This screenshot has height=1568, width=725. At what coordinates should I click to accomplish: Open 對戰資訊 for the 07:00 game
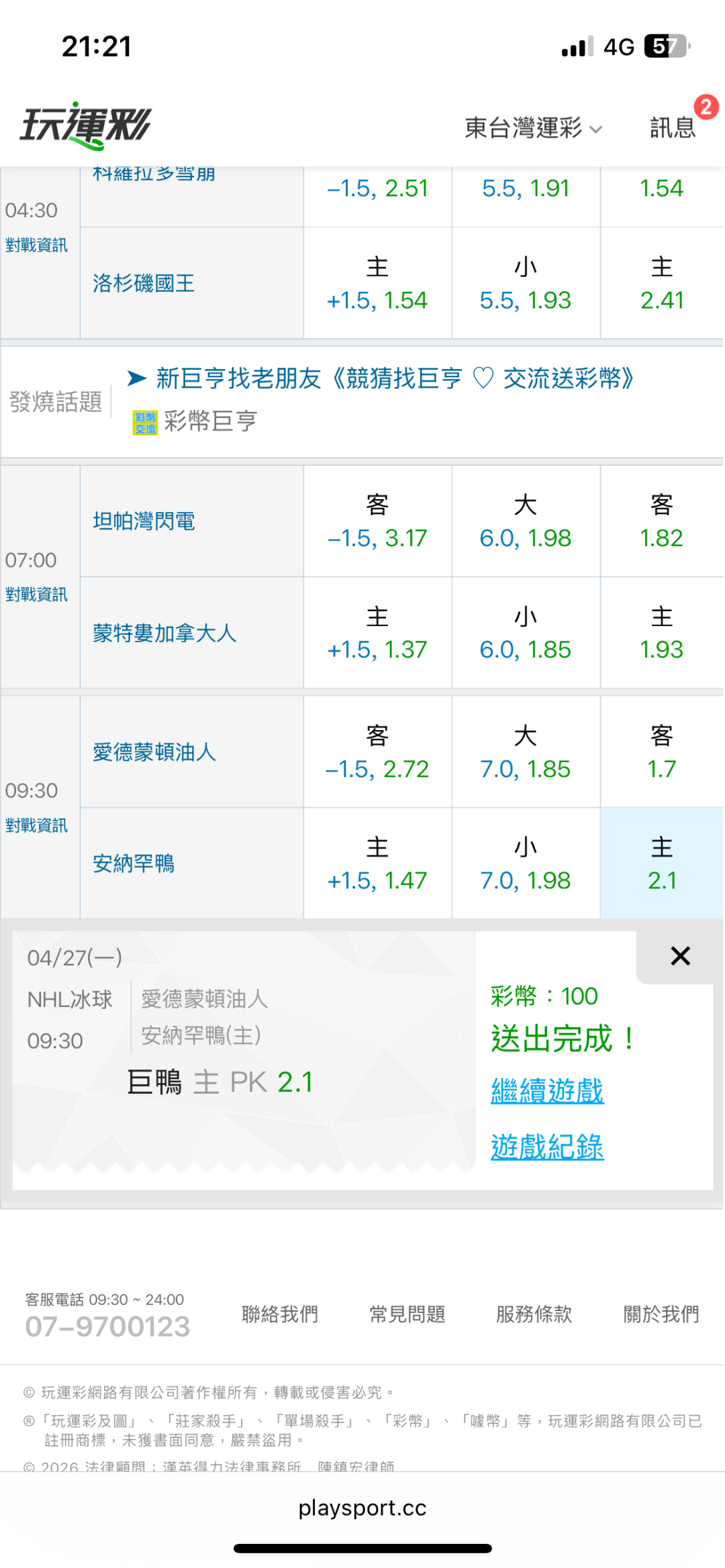37,594
